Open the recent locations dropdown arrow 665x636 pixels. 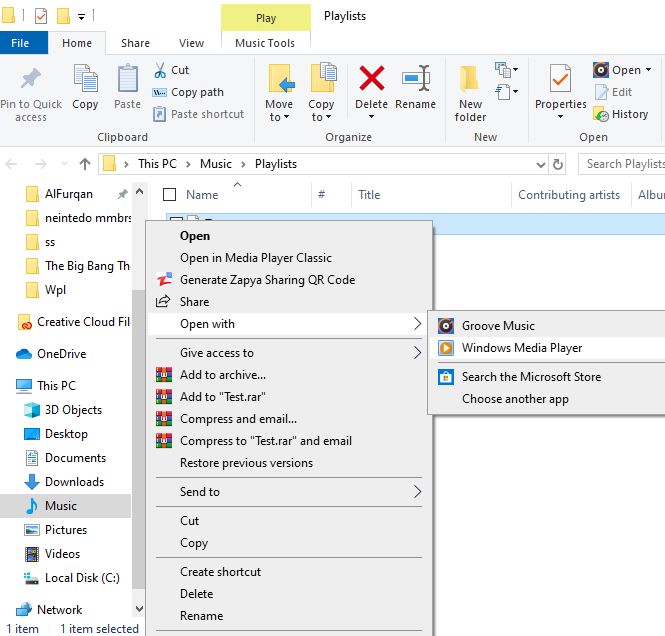[64, 164]
